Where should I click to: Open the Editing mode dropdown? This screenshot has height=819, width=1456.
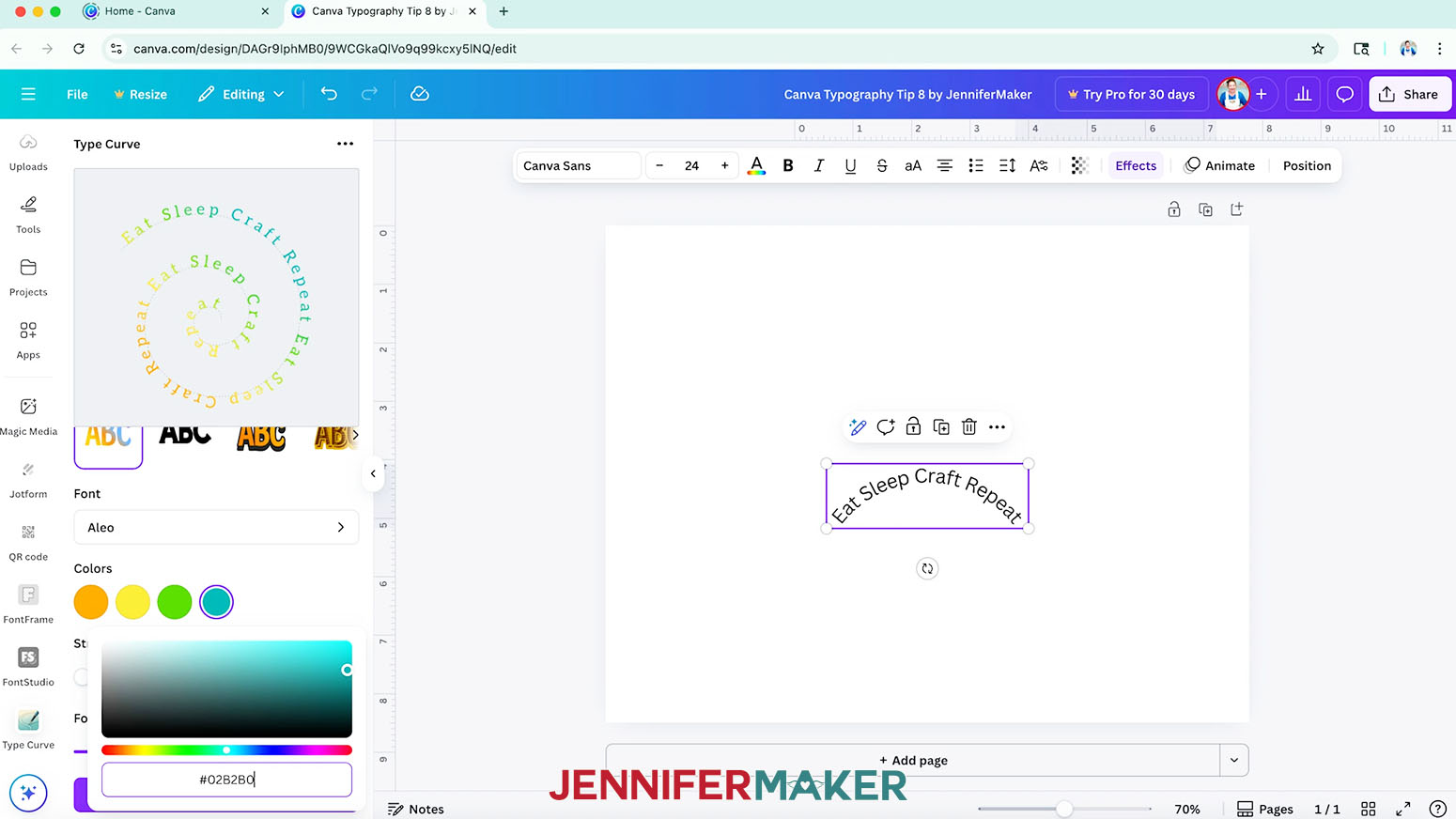(241, 94)
